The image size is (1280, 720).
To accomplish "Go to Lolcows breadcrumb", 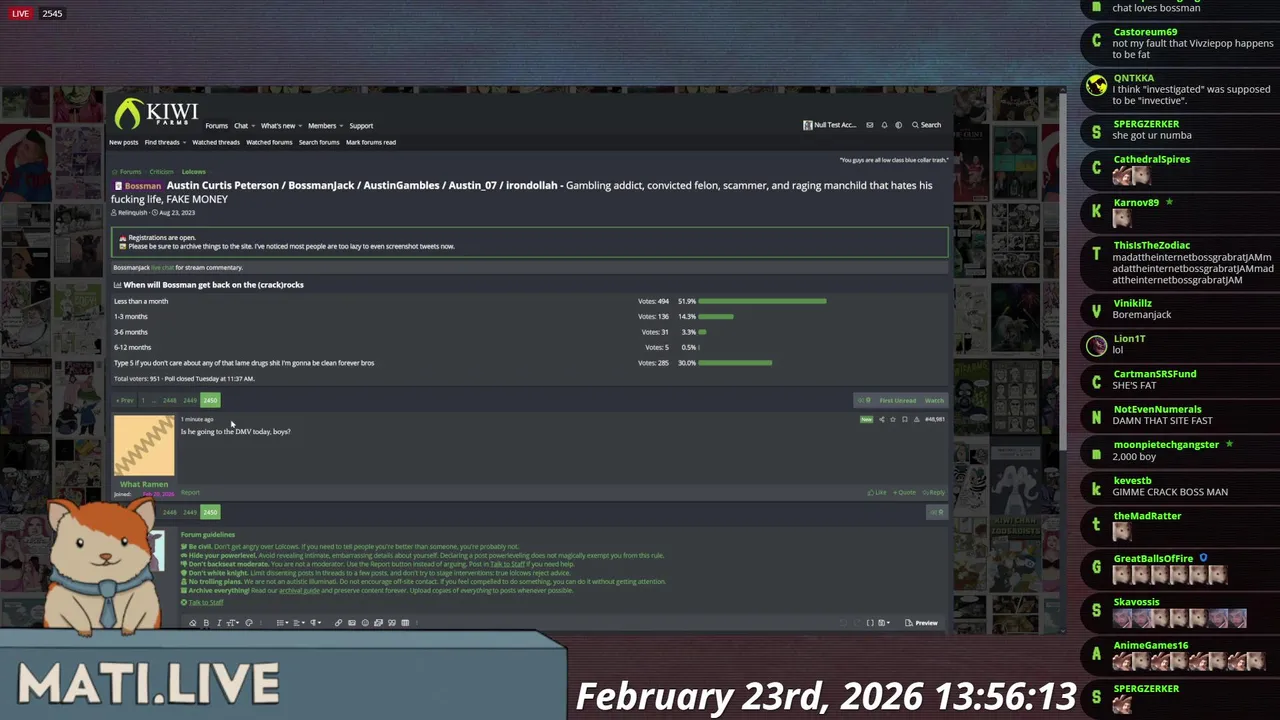I will (x=193, y=172).
